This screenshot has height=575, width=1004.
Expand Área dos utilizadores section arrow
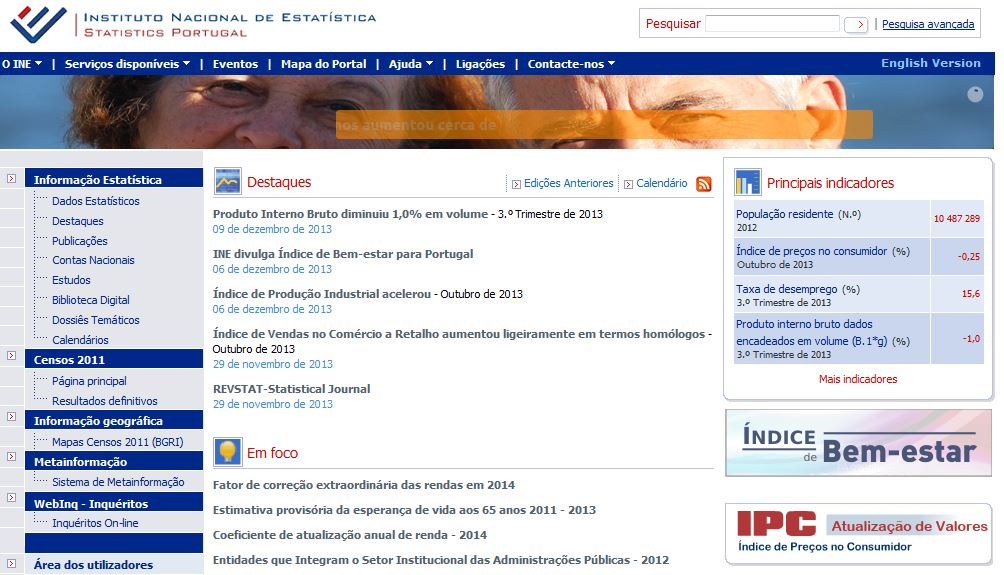[12, 563]
